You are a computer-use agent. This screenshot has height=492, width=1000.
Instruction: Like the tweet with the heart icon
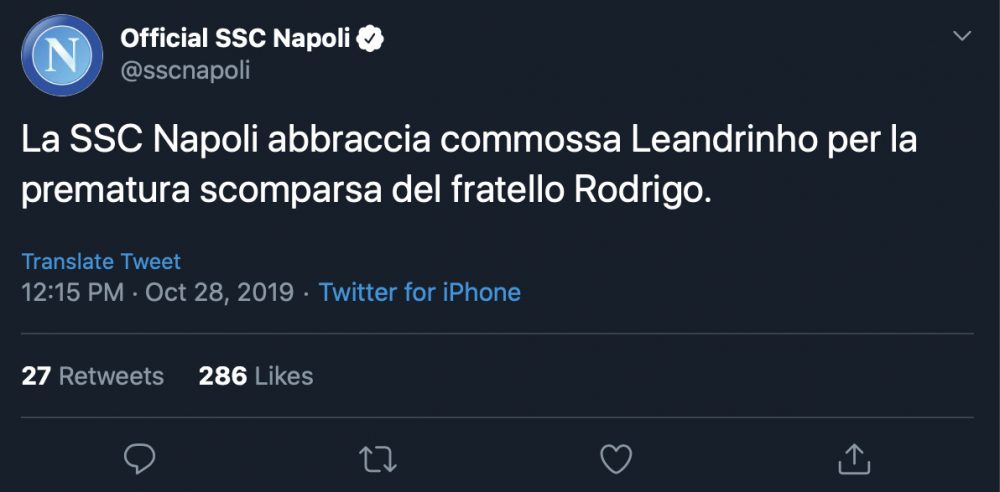(x=615, y=458)
